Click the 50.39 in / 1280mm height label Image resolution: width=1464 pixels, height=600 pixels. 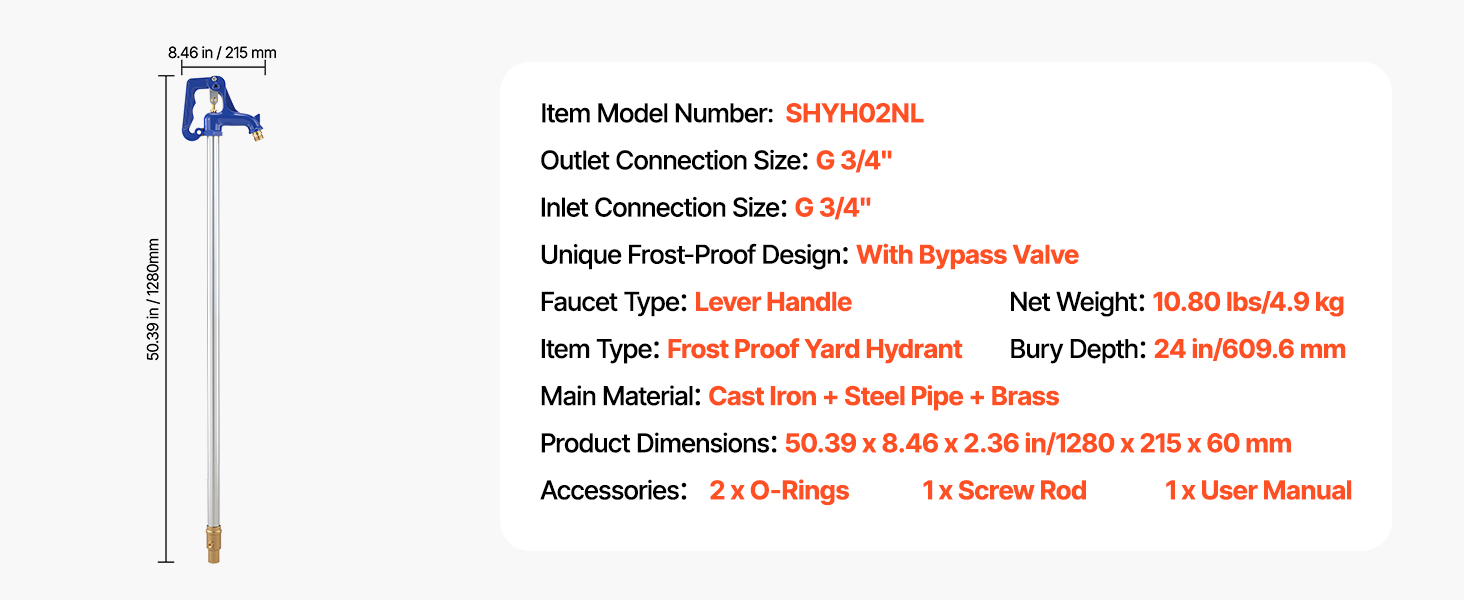tap(155, 300)
